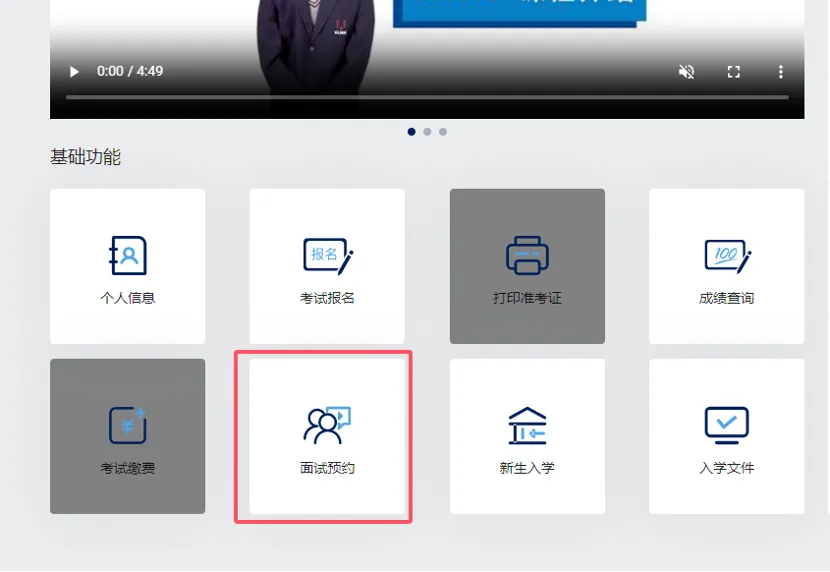Unmute the video sound
Screen dimensions: 830x572
click(686, 72)
